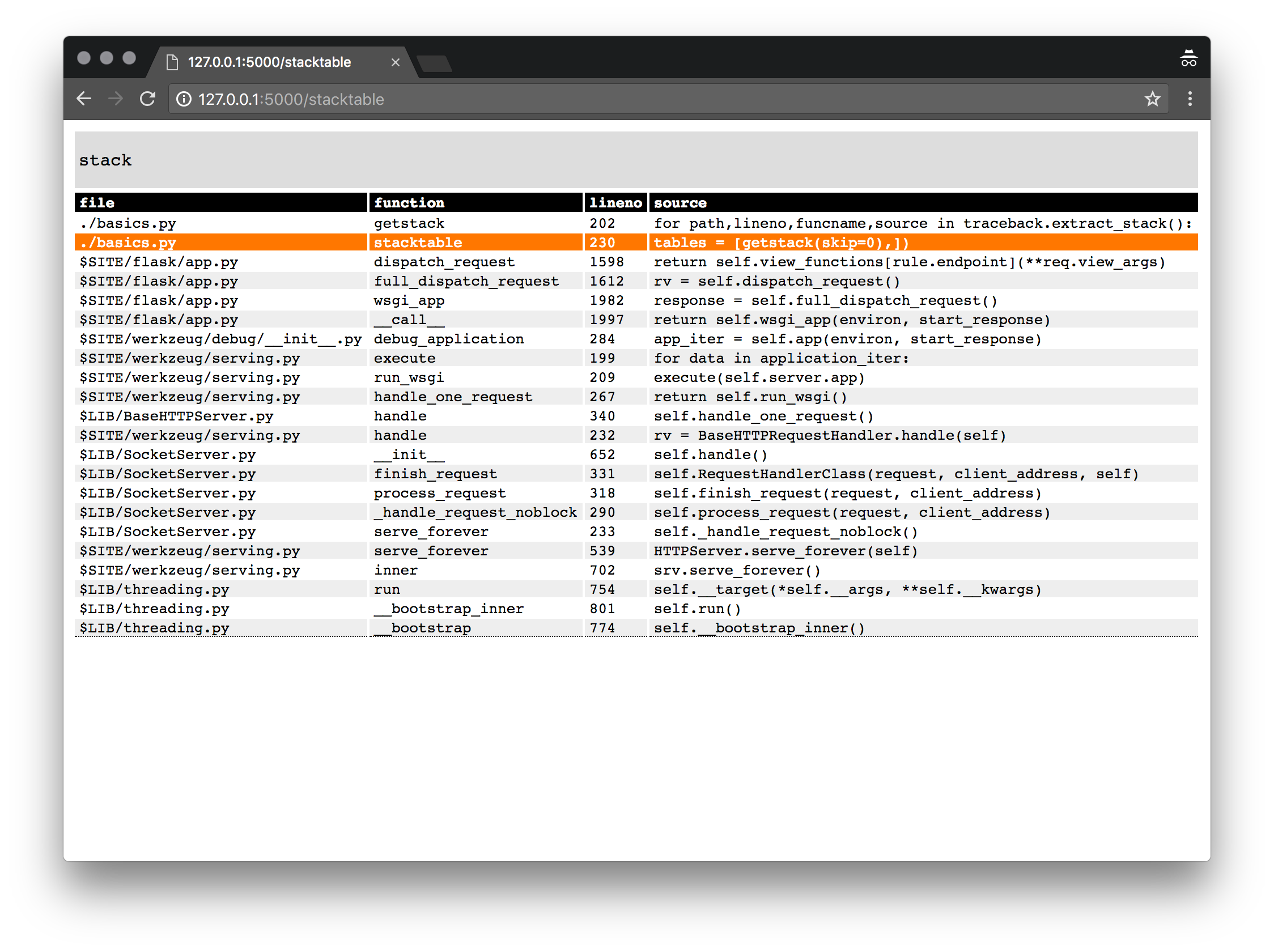Screen dimensions: 1274x952
Task: Click the page icon on the tab
Action: 172,62
